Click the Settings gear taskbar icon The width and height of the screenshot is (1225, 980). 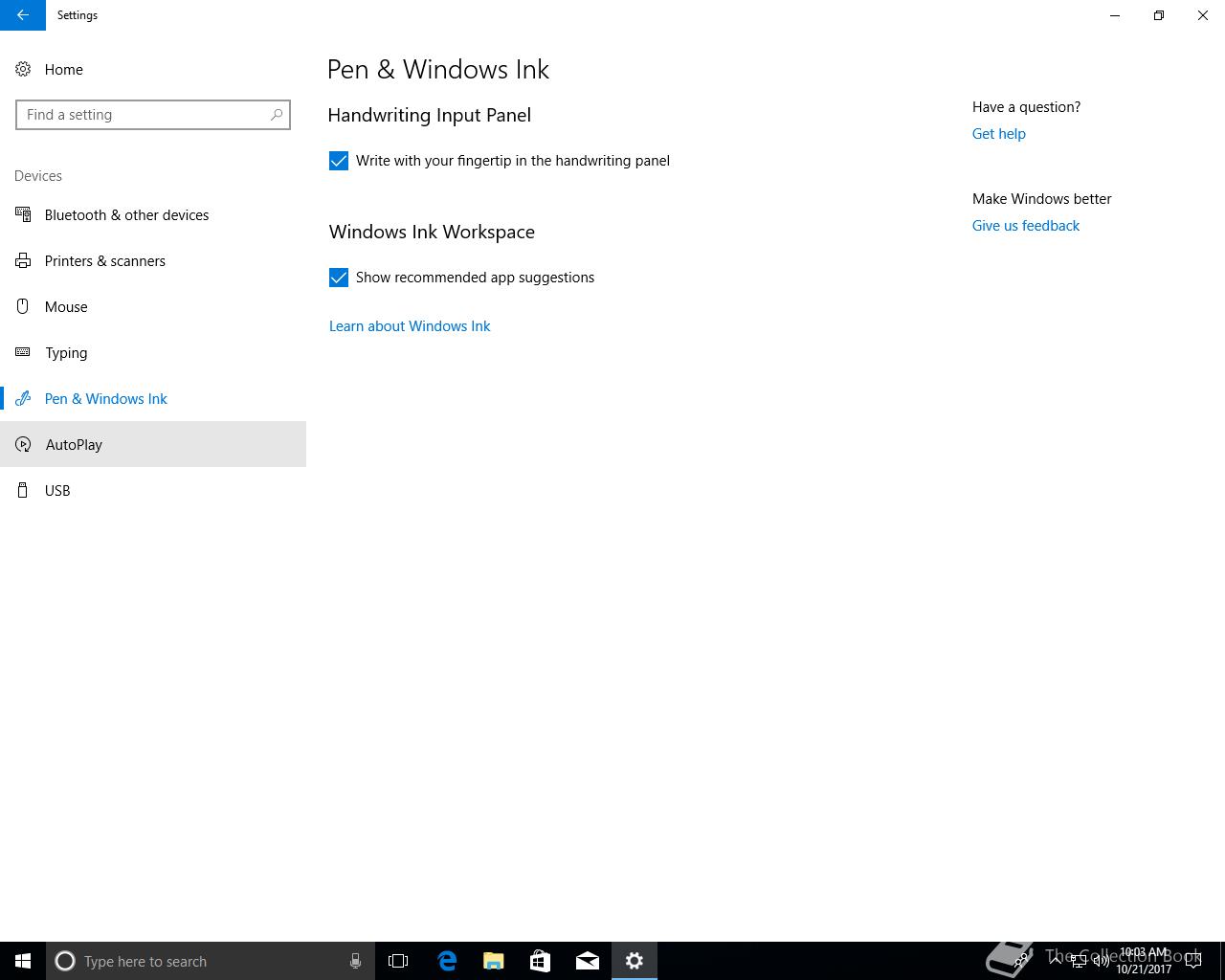(x=635, y=961)
